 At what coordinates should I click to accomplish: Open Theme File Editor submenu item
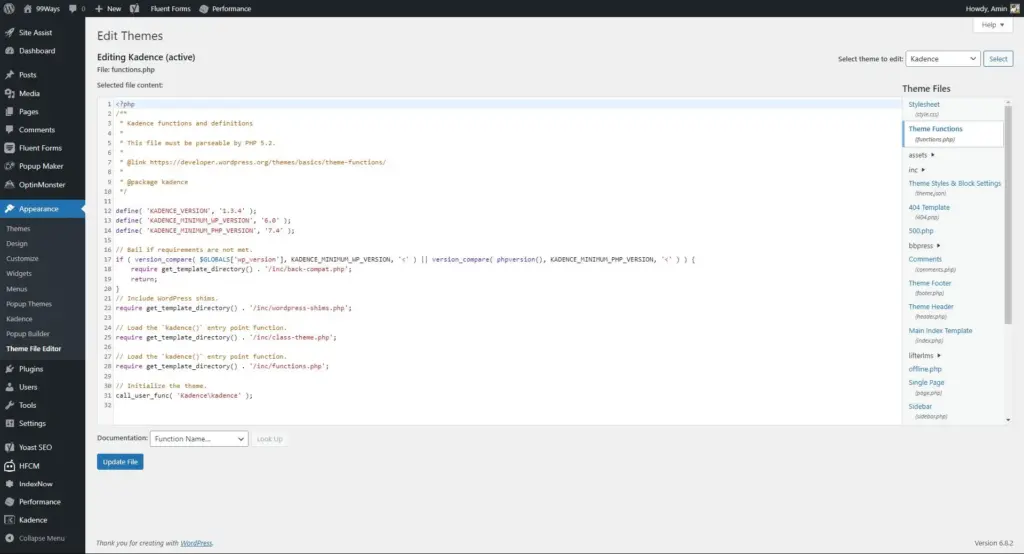tap(33, 349)
